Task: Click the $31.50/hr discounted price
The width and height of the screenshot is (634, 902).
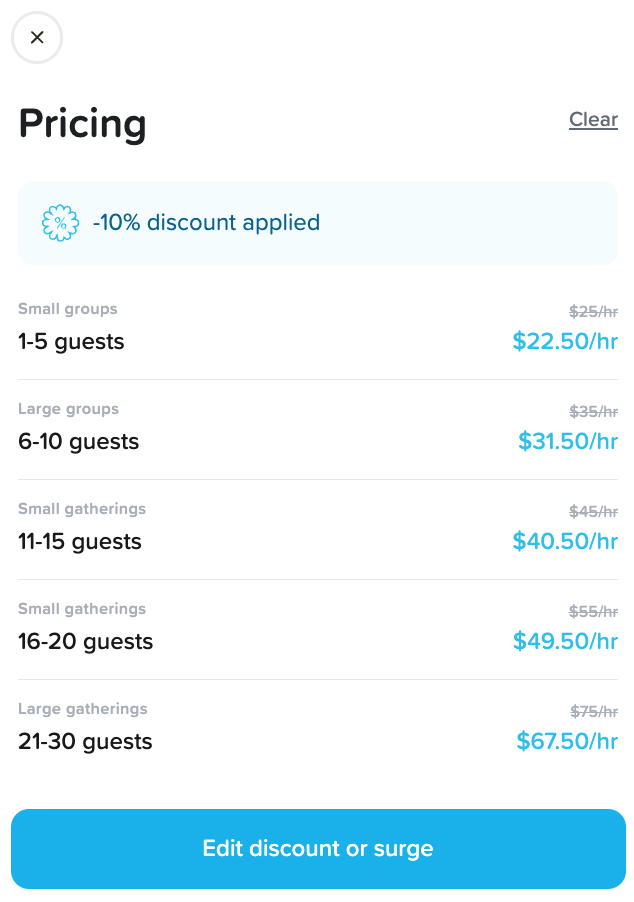Action: 568,442
